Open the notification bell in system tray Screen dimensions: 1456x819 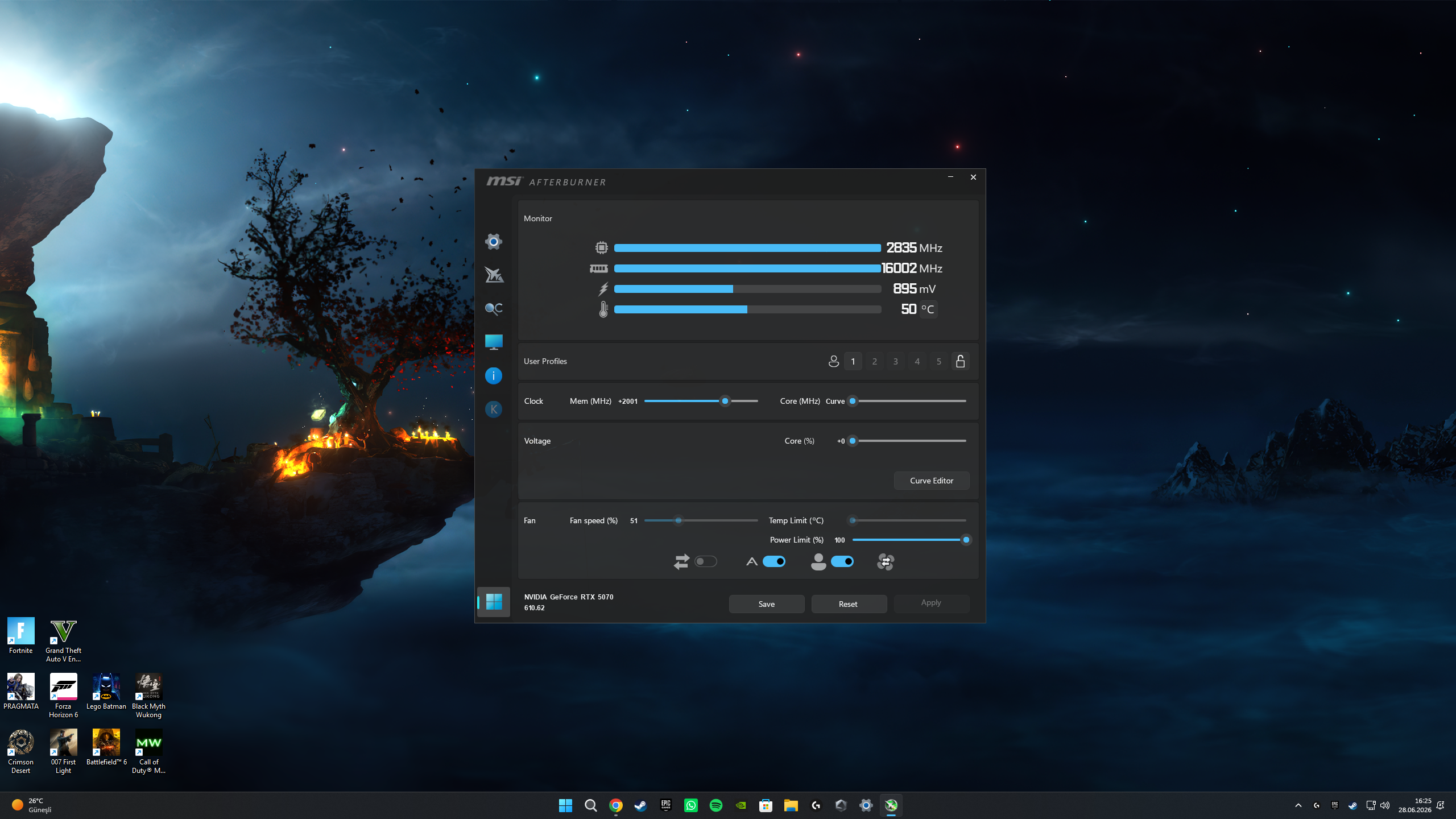[x=1441, y=805]
